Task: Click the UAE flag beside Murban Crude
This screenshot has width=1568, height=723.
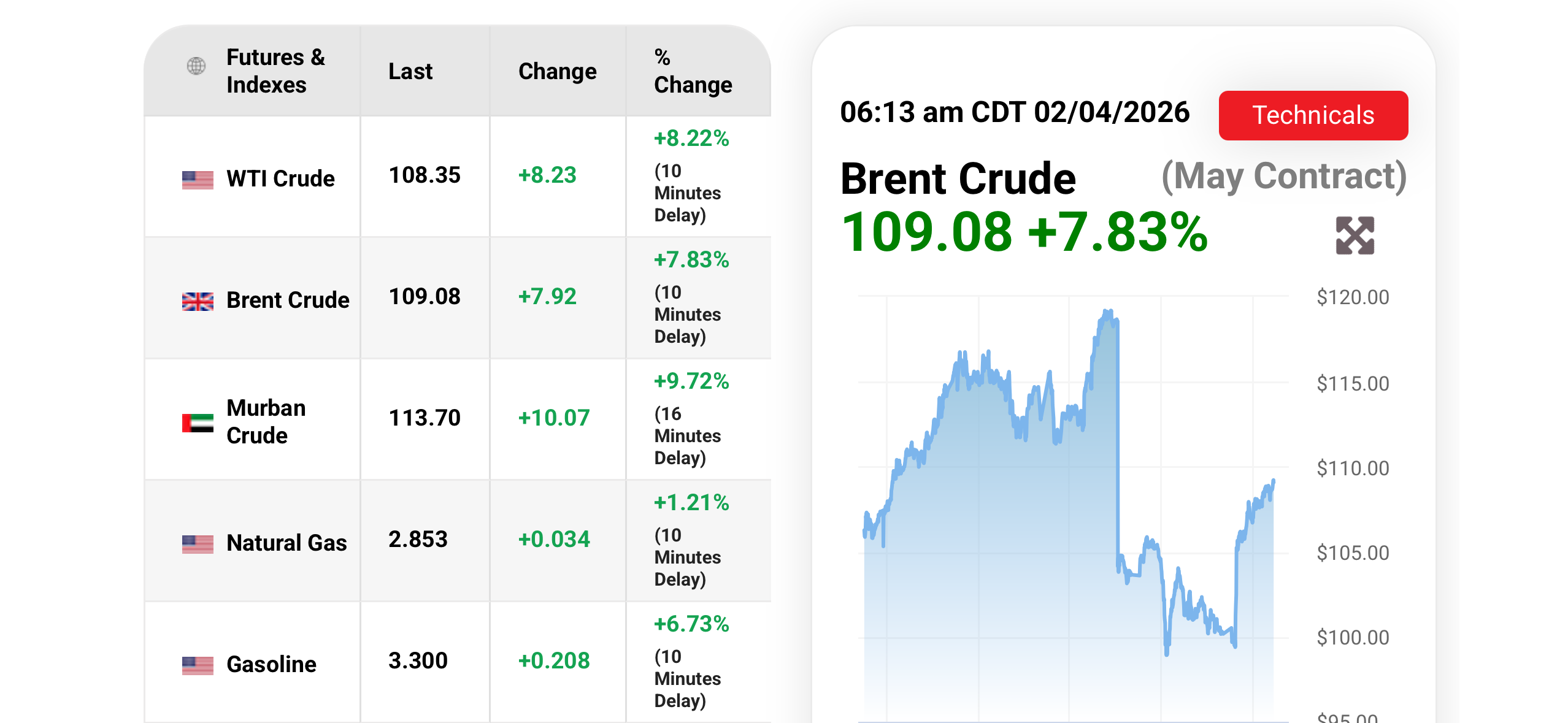Action: (198, 423)
